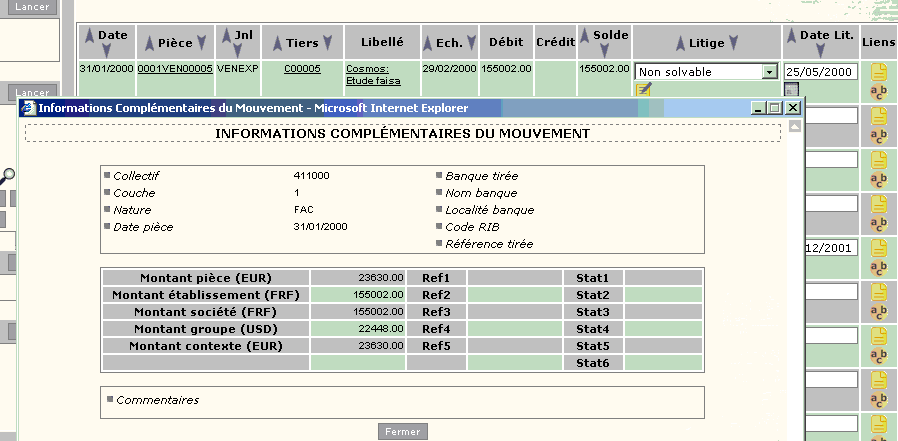Sort Pièce column descending with down arrow
The width and height of the screenshot is (898, 441).
pyautogui.click(x=201, y=43)
